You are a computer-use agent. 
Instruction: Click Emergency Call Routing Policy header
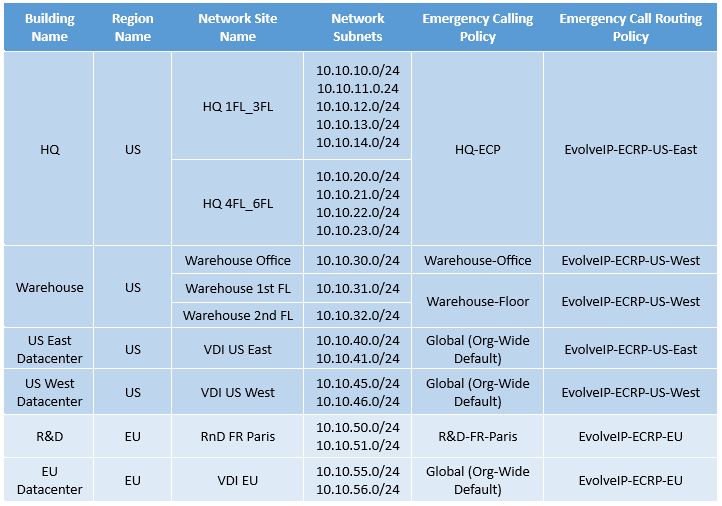630,28
